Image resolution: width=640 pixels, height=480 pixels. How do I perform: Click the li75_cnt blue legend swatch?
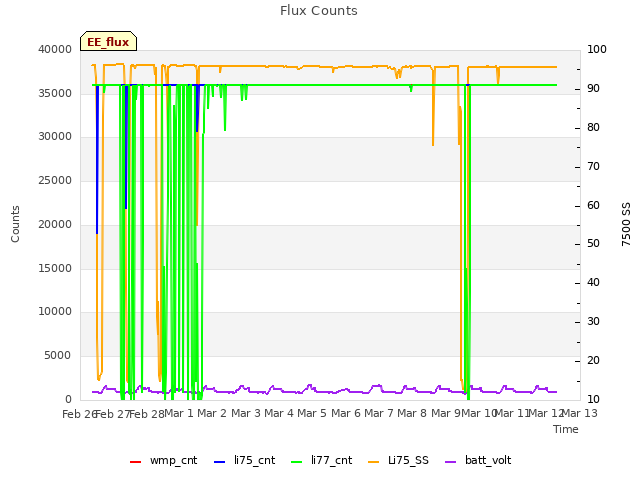tap(219, 462)
